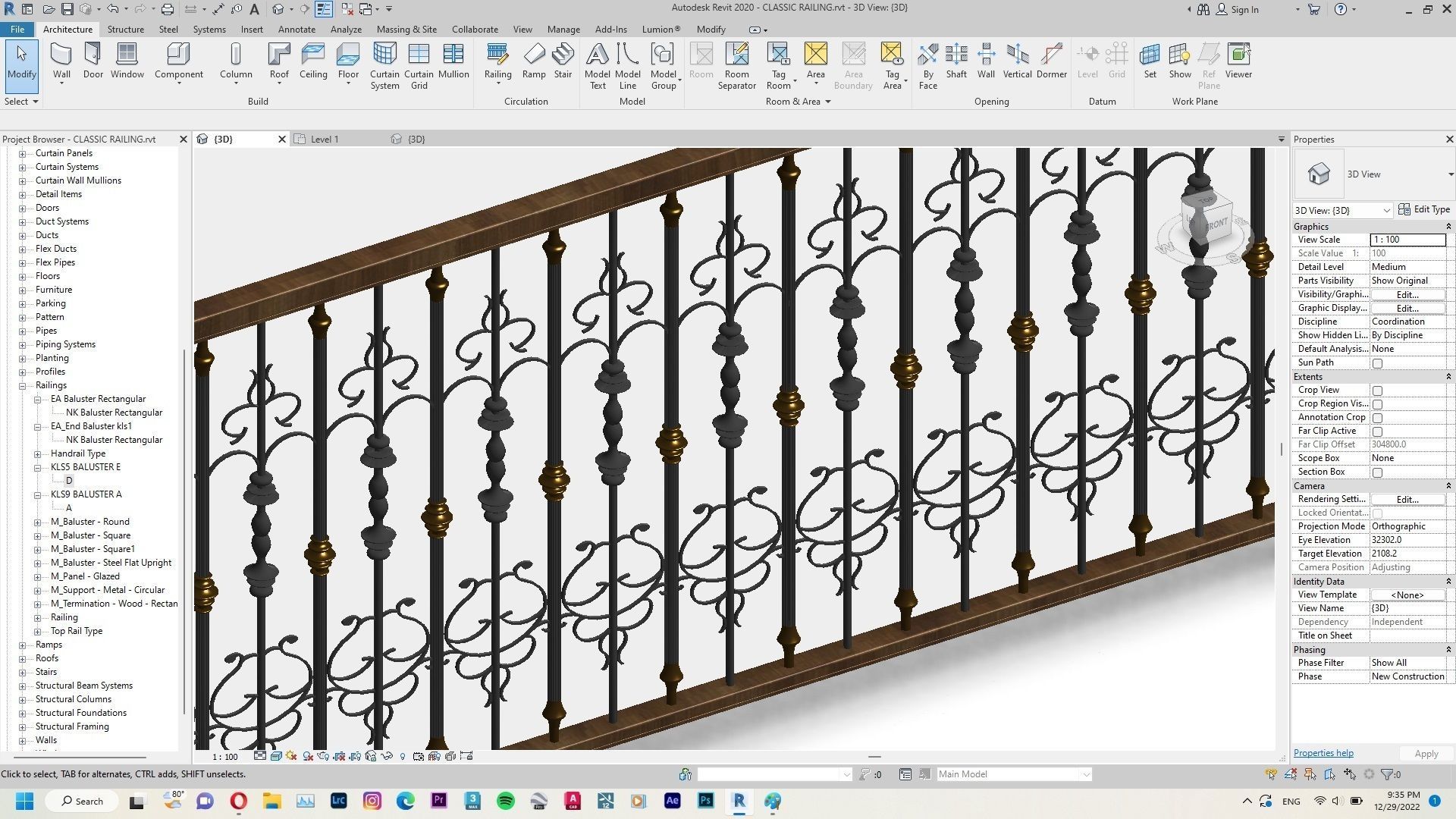Viewport: 1456px width, 819px height.
Task: Open the work plane Viewer
Action: pyautogui.click(x=1238, y=61)
